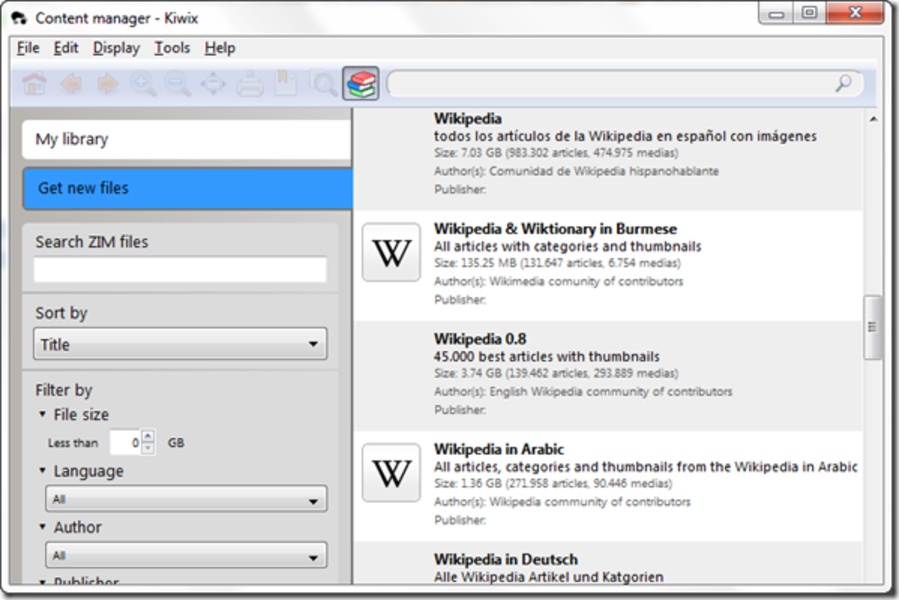Click the Home toolbar icon

(34, 85)
